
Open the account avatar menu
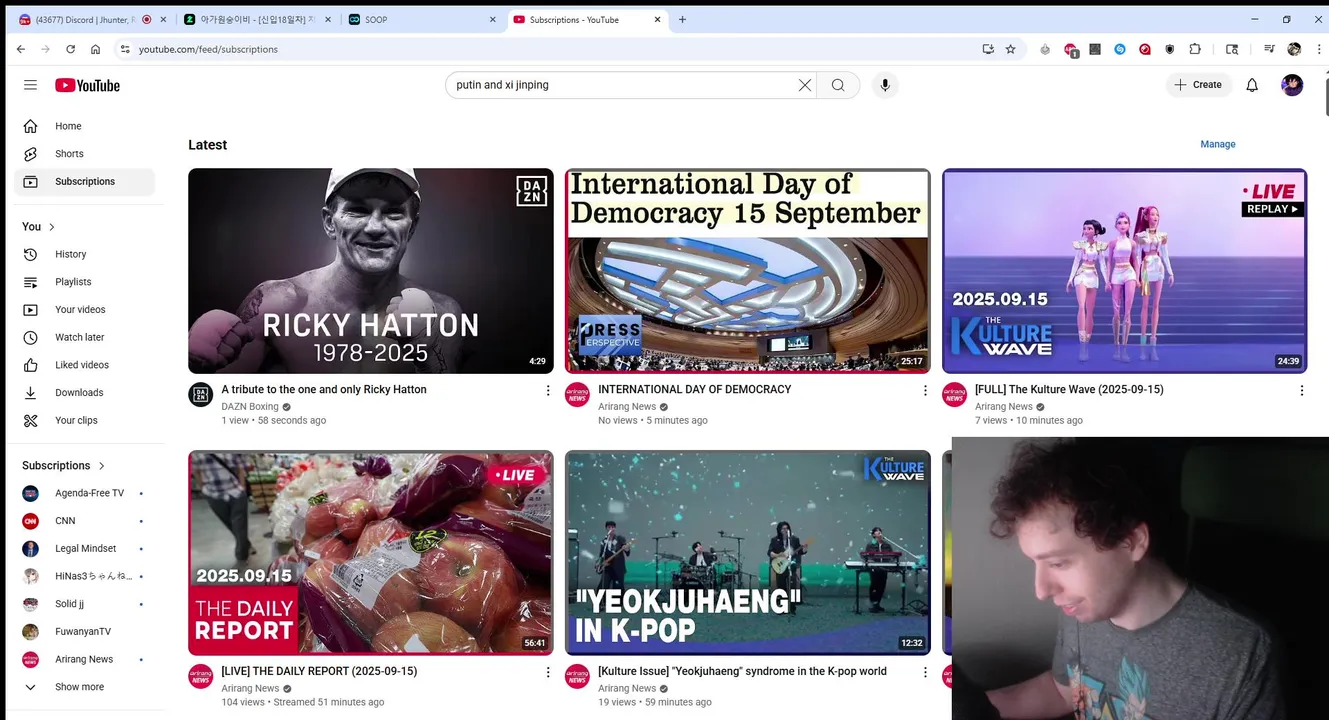1292,85
